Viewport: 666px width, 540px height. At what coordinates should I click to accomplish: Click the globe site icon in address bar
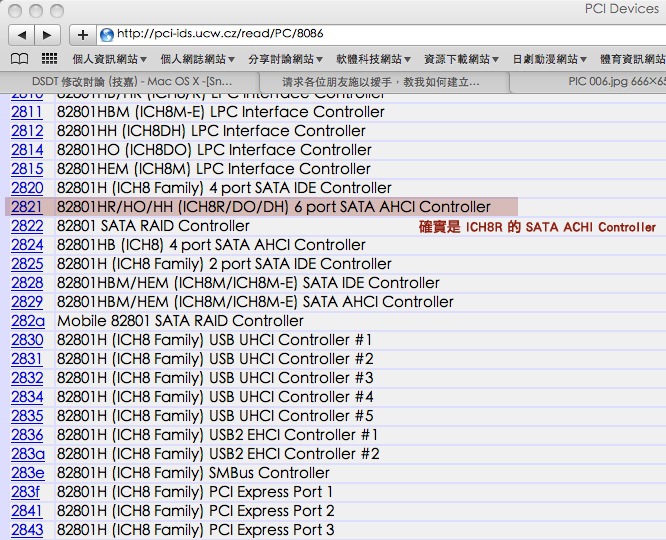[107, 34]
